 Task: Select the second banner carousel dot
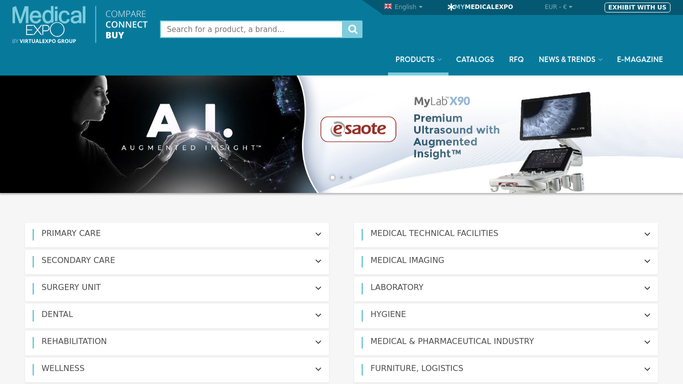coord(342,177)
